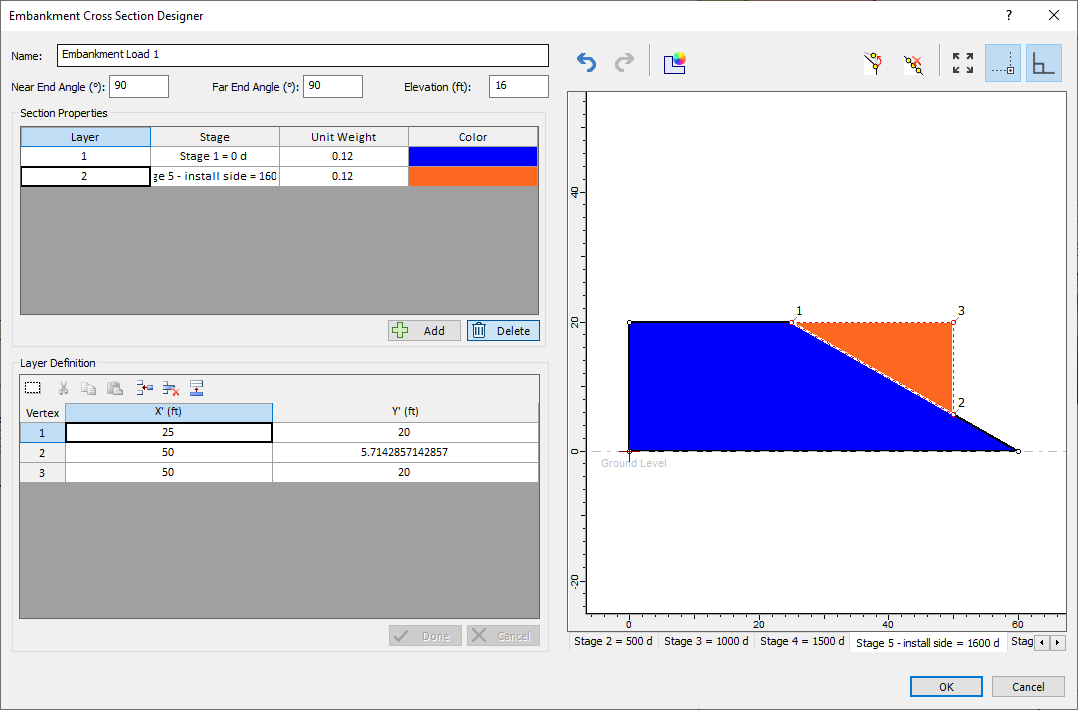Toggle the snap to grid option
This screenshot has height=710, width=1078.
(1002, 62)
